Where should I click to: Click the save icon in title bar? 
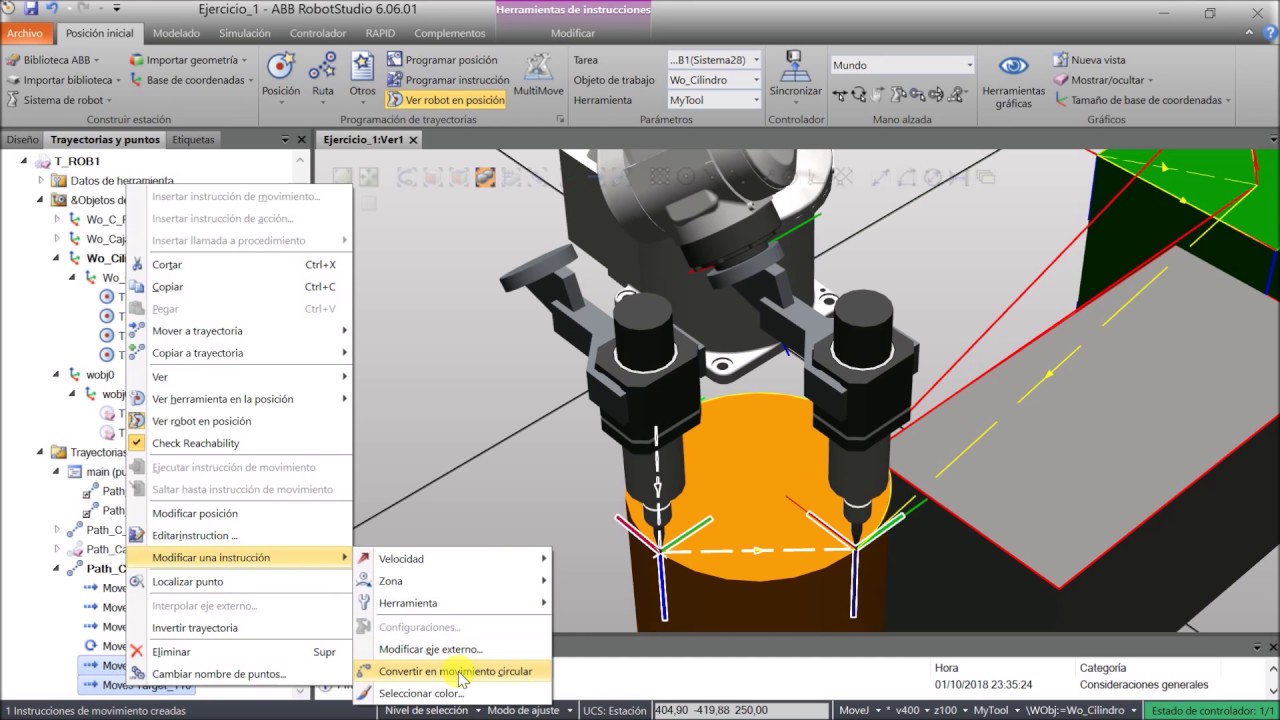31,9
